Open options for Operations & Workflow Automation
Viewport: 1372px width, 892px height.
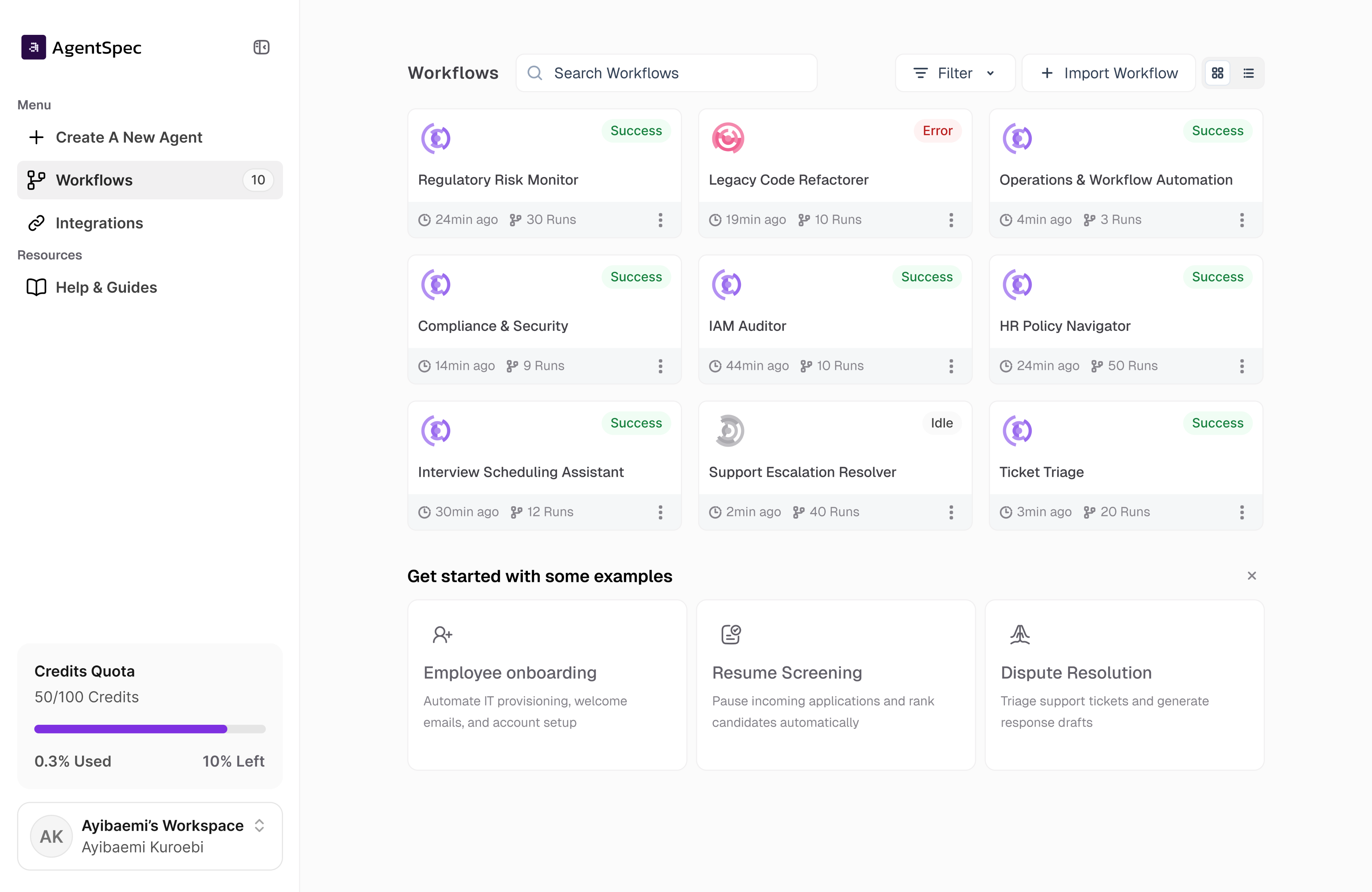[1242, 220]
